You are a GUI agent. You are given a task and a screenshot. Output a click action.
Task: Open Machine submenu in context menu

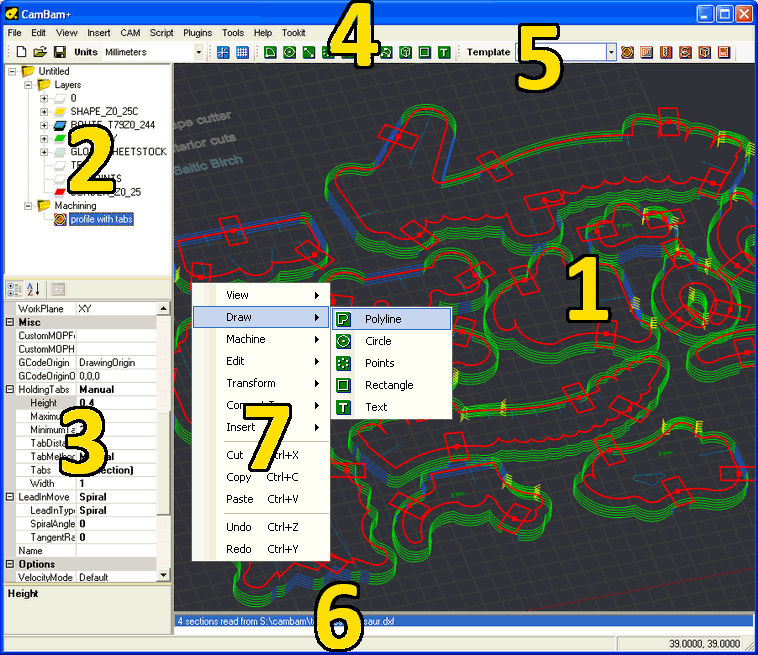261,339
